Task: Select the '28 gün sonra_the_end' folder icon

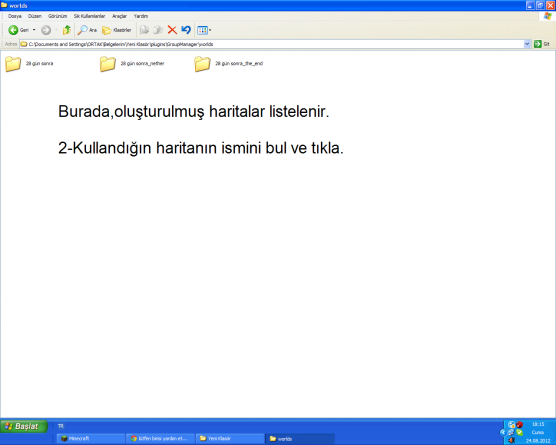Action: tap(202, 64)
